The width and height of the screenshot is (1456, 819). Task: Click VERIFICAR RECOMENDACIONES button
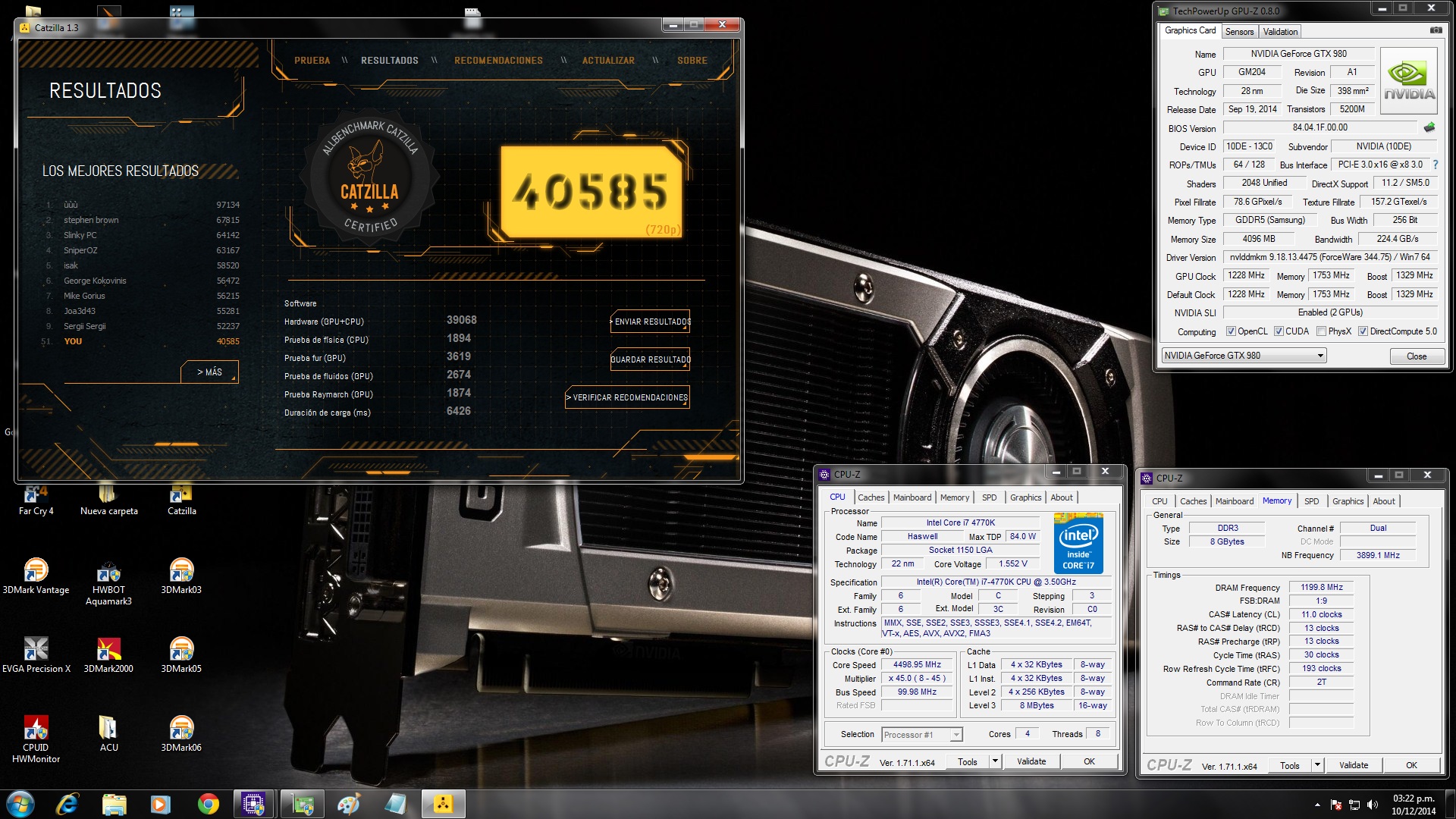pyautogui.click(x=627, y=397)
